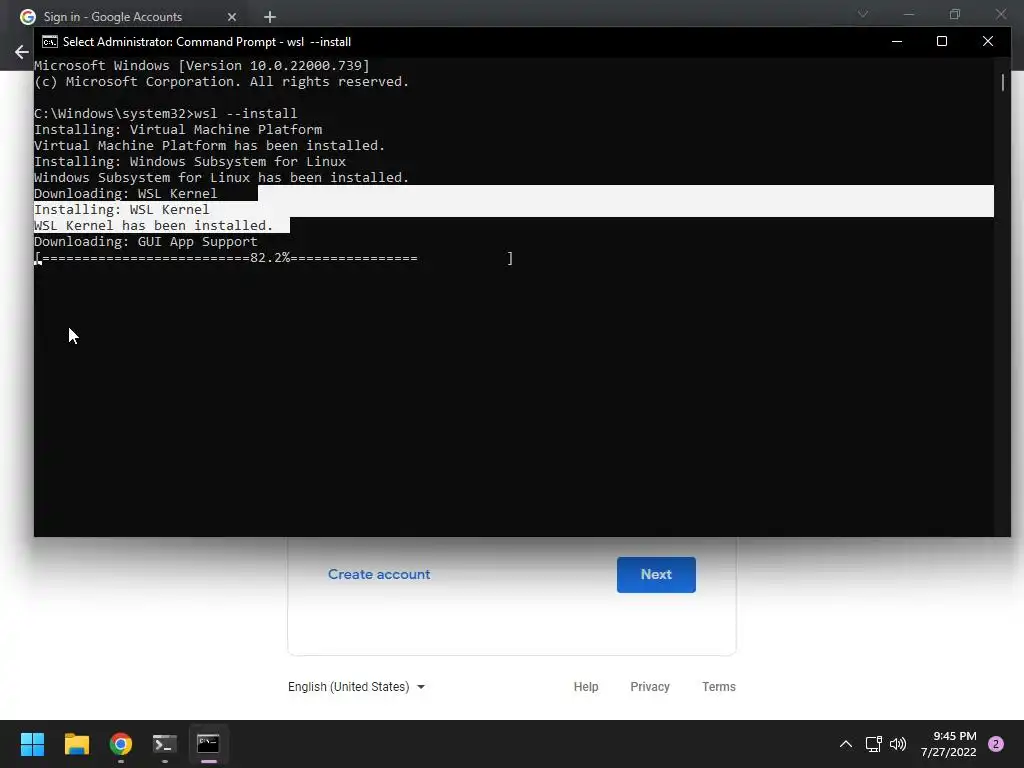The height and width of the screenshot is (768, 1024).
Task: Click 'WSL Kernel has been installed.' line
Action: [153, 225]
